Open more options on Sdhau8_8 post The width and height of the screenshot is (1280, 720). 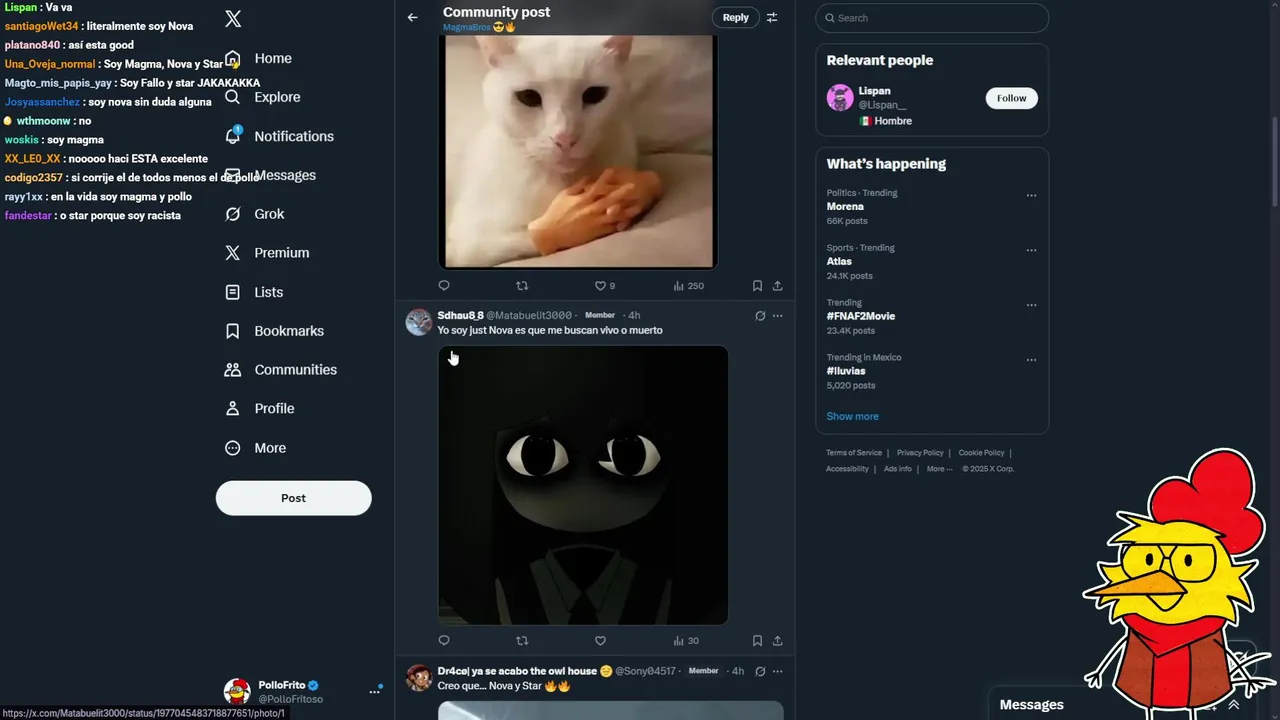coord(777,316)
